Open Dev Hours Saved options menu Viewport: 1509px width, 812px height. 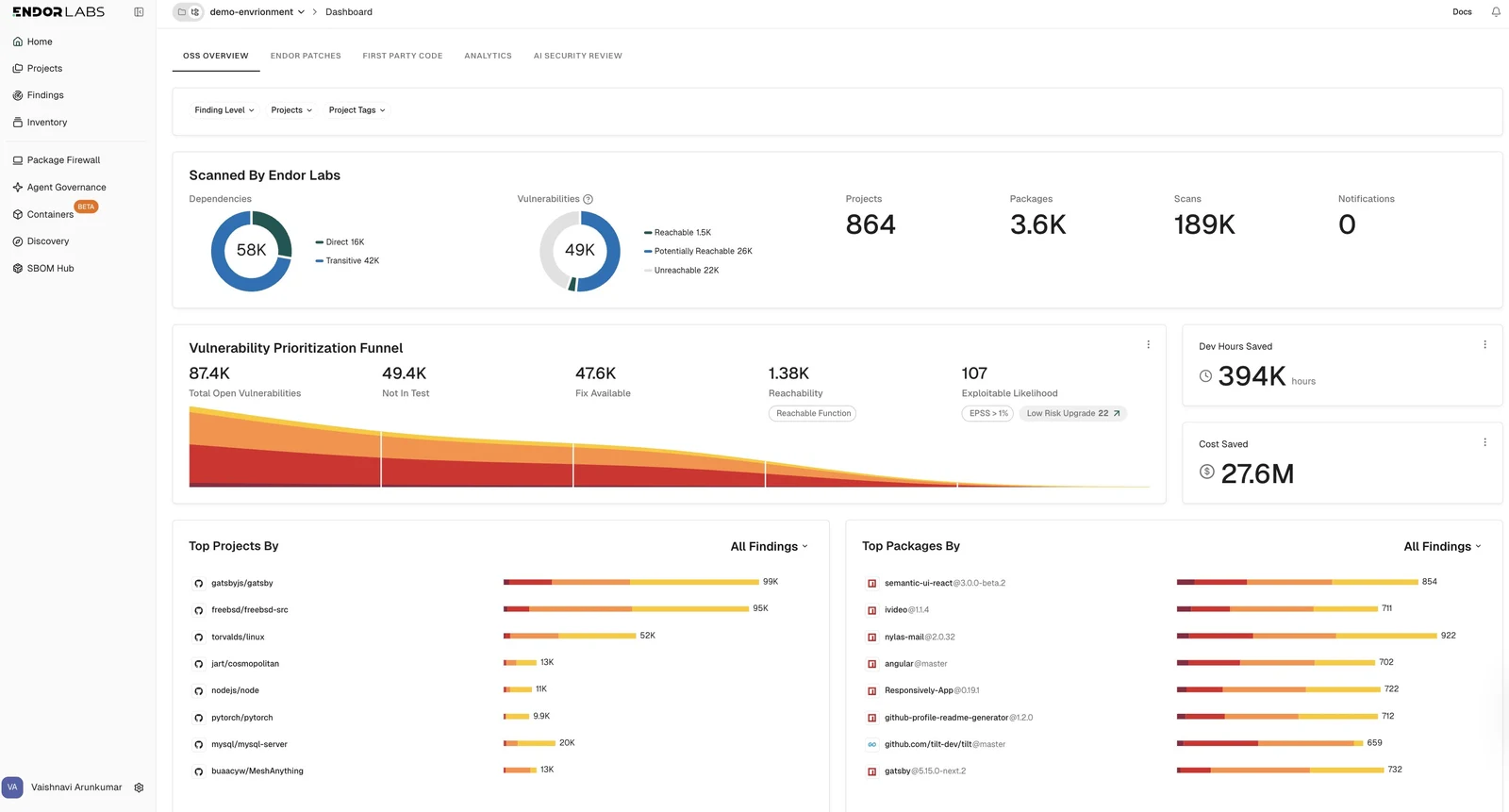pos(1484,345)
